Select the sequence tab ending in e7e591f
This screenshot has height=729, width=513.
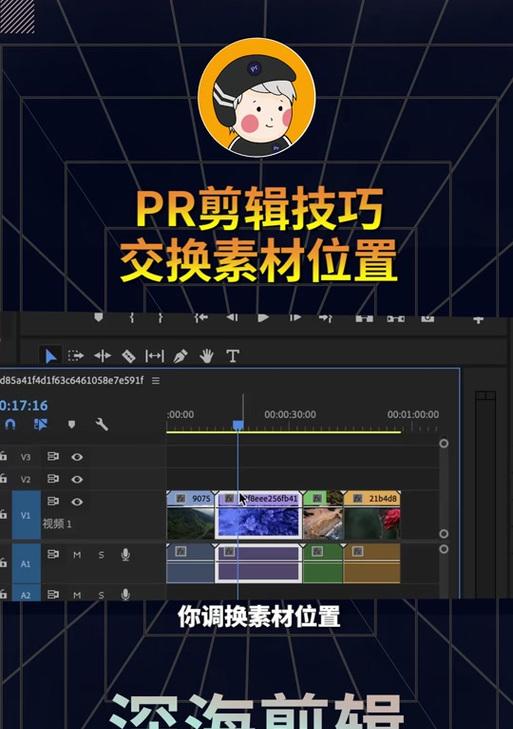pos(72,380)
